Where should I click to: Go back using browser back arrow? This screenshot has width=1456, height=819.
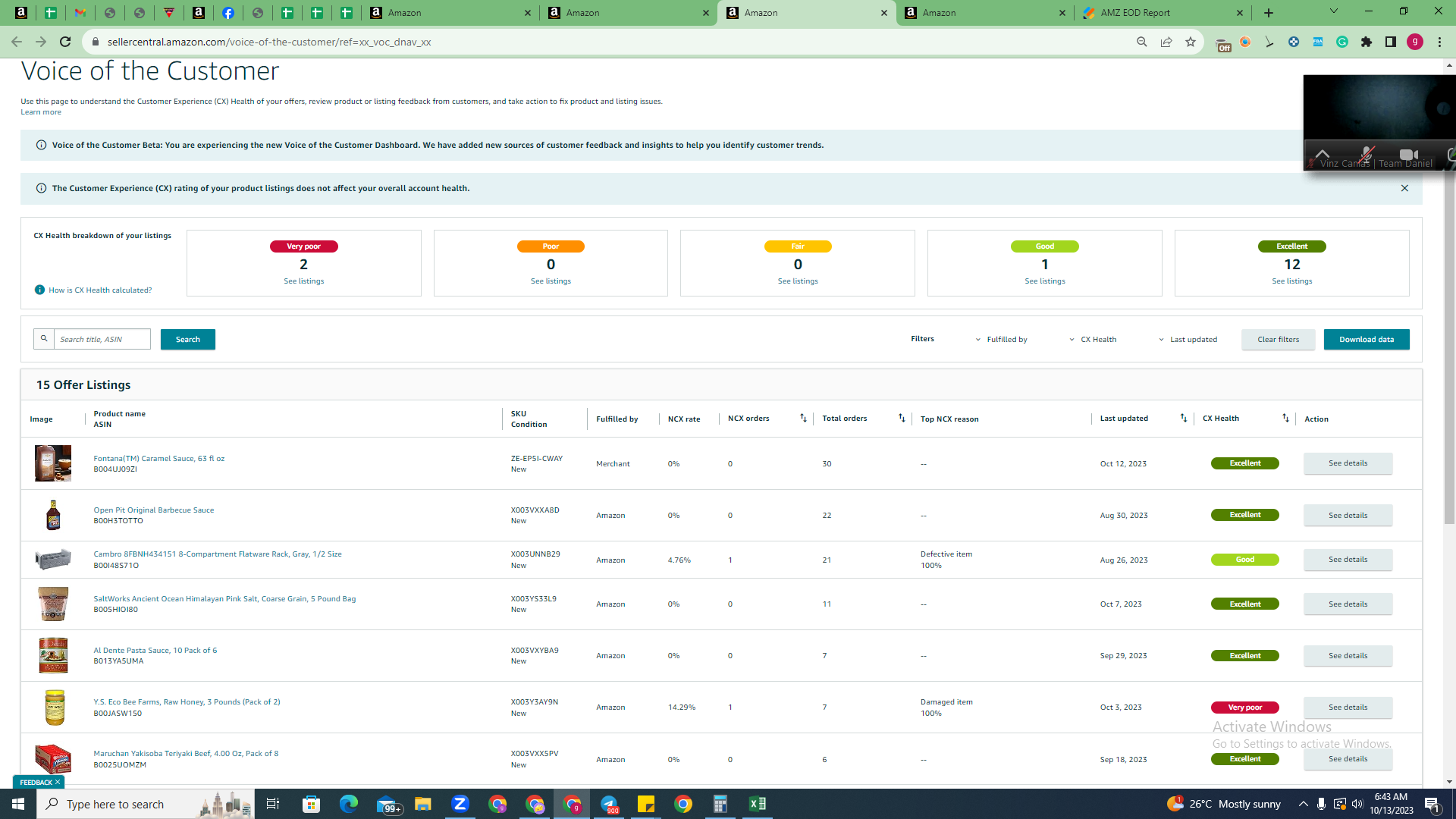[17, 42]
